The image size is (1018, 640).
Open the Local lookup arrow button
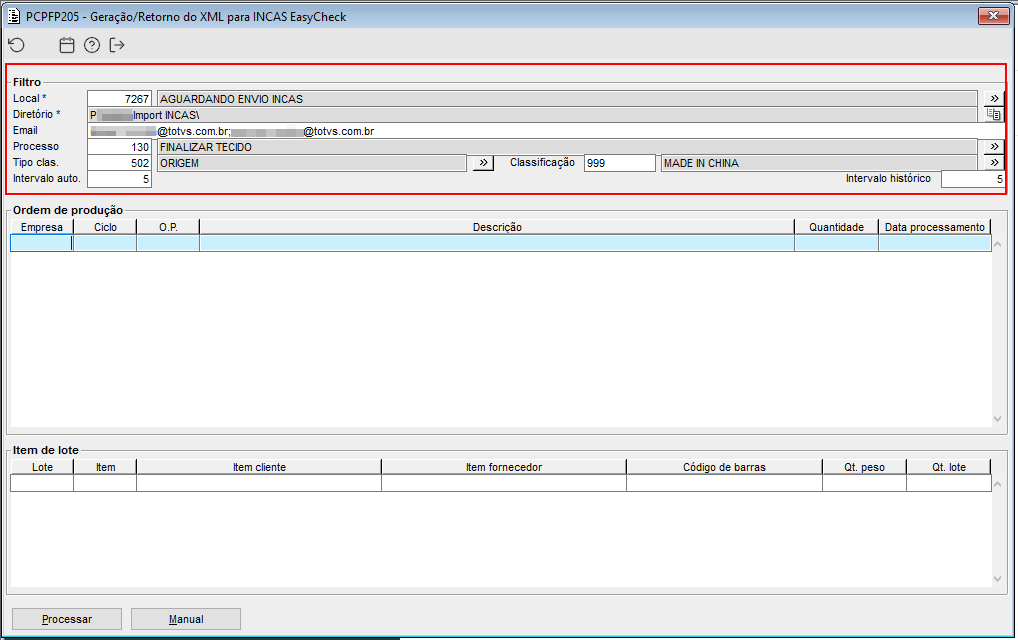[994, 99]
